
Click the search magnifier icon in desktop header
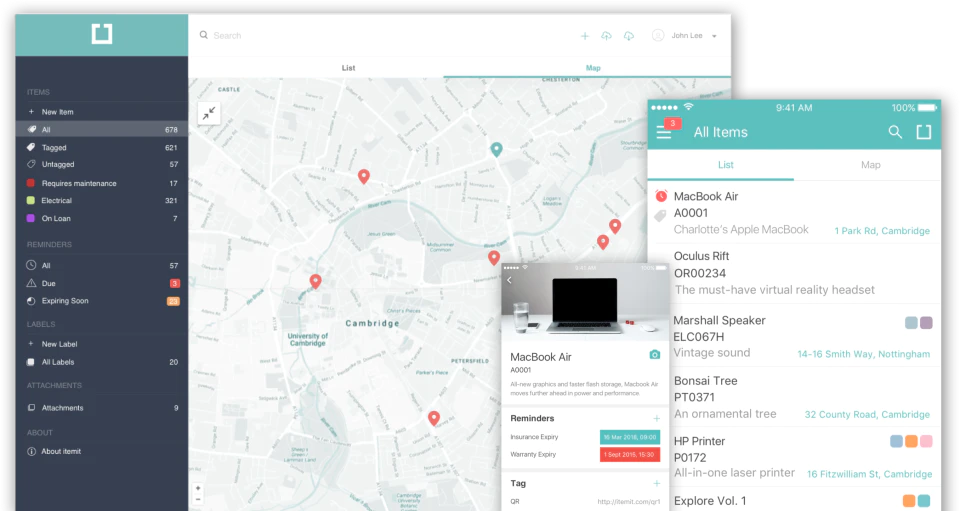[x=204, y=35]
